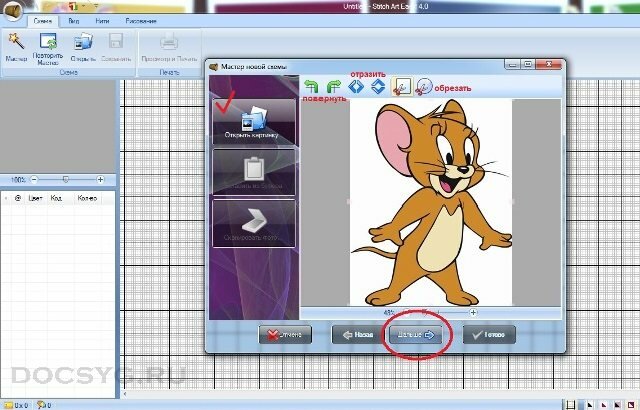The height and width of the screenshot is (410, 640).
Task: Click the Дальше next button
Action: tap(416, 335)
